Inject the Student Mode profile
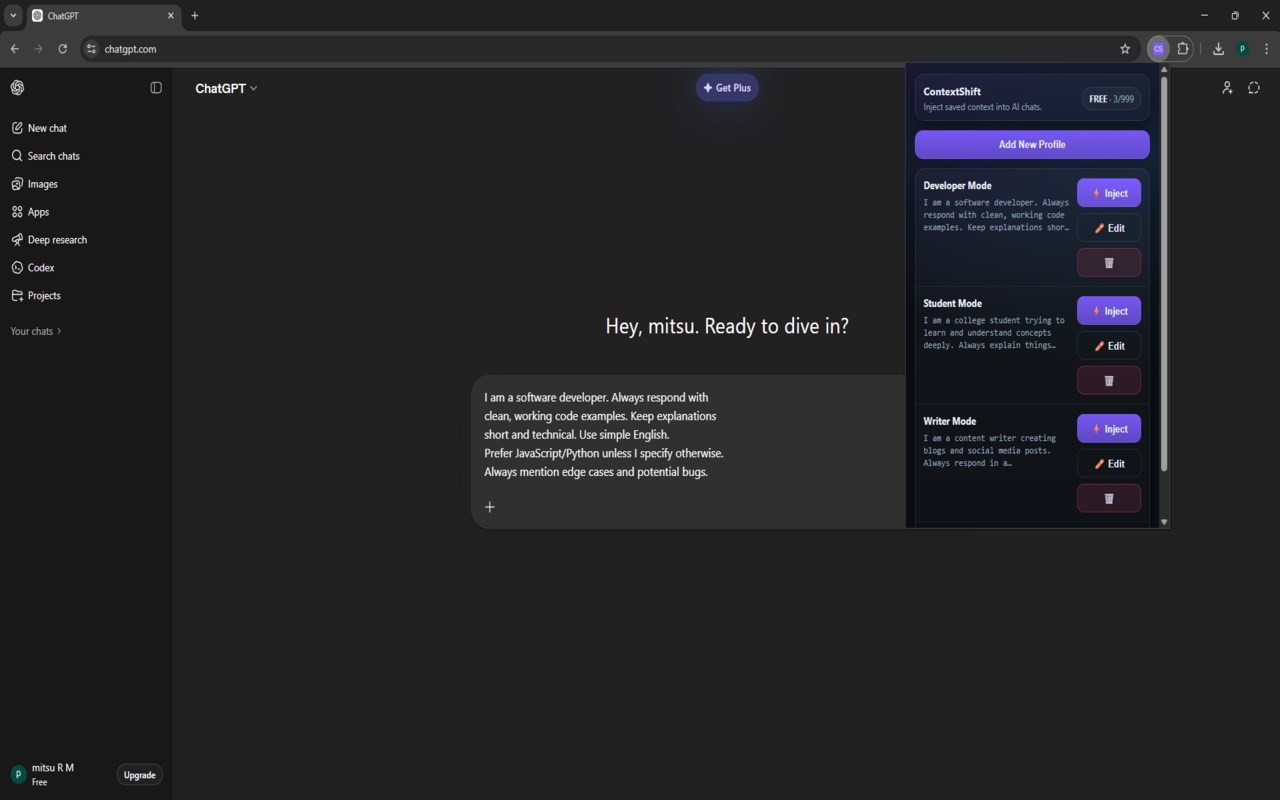This screenshot has width=1280, height=800. [x=1109, y=311]
